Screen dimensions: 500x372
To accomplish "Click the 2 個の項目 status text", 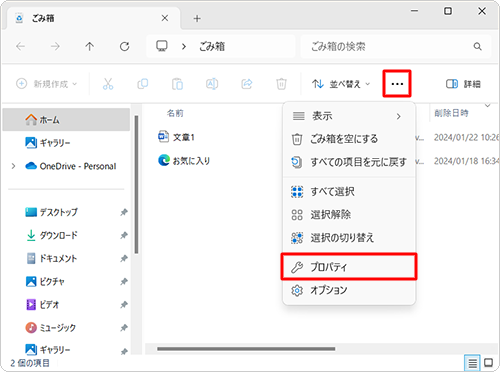I will [x=30, y=363].
